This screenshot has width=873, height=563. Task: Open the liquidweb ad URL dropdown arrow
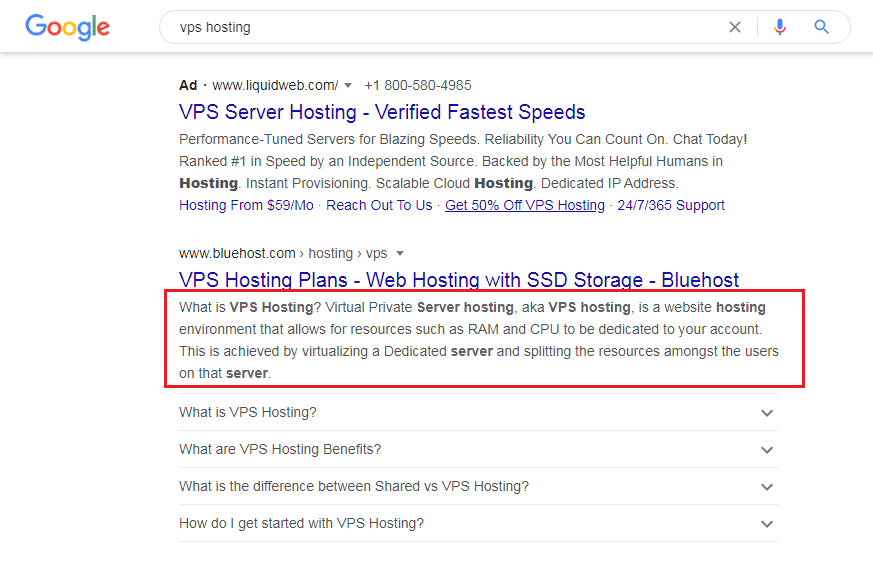(348, 86)
